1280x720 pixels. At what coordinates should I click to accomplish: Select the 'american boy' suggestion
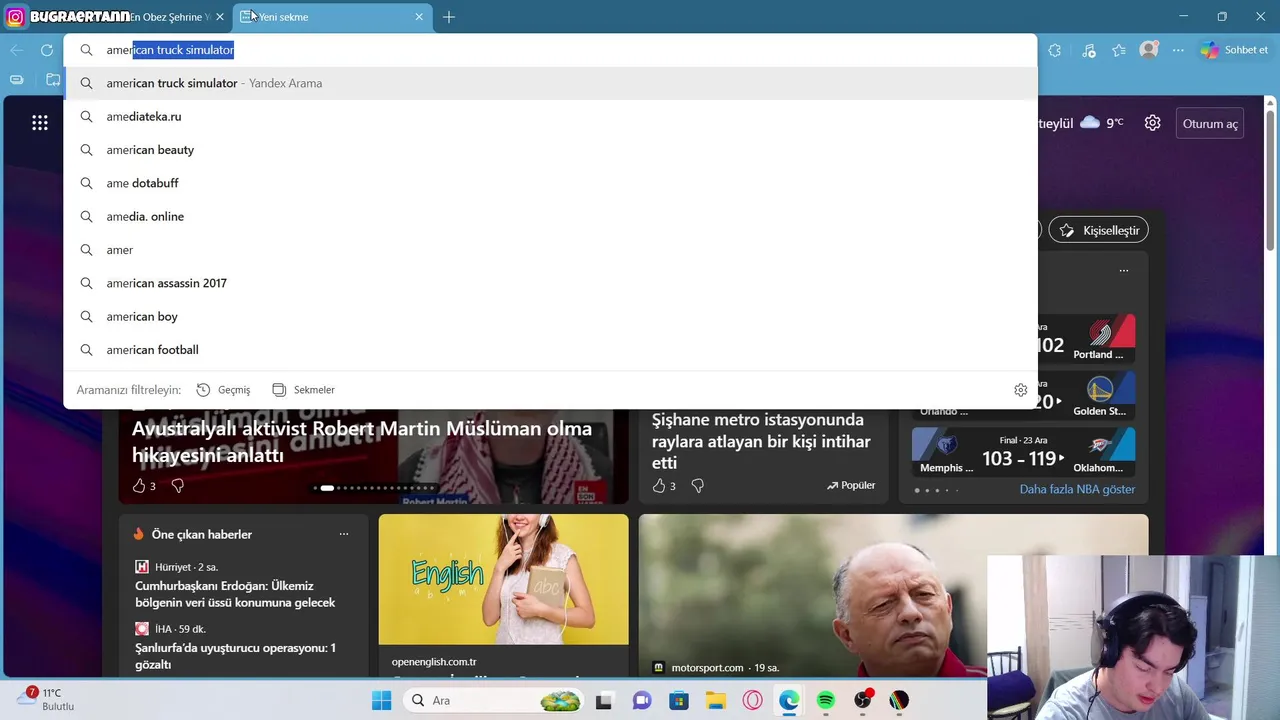550,316
